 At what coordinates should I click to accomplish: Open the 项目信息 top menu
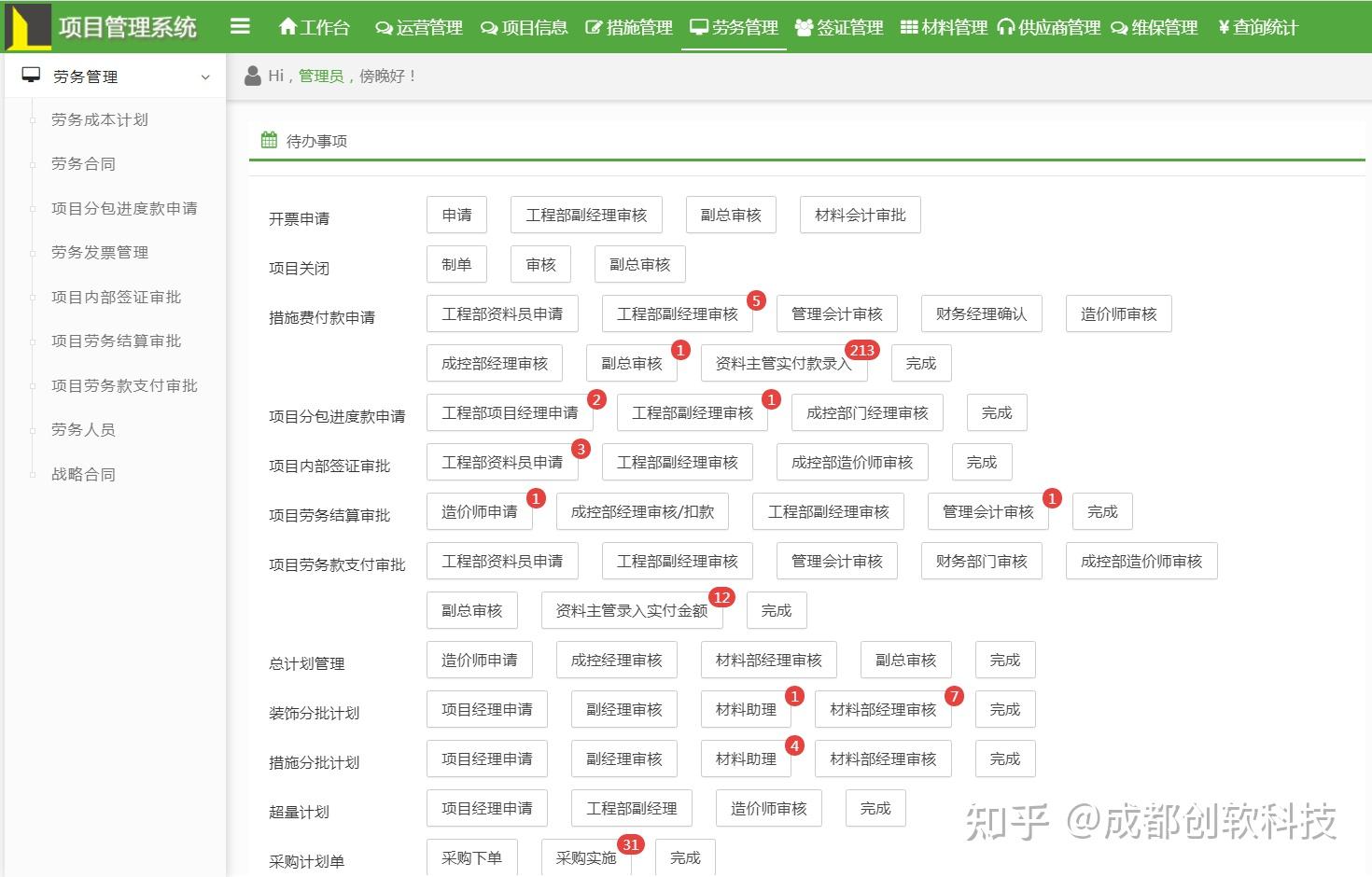pos(525,27)
